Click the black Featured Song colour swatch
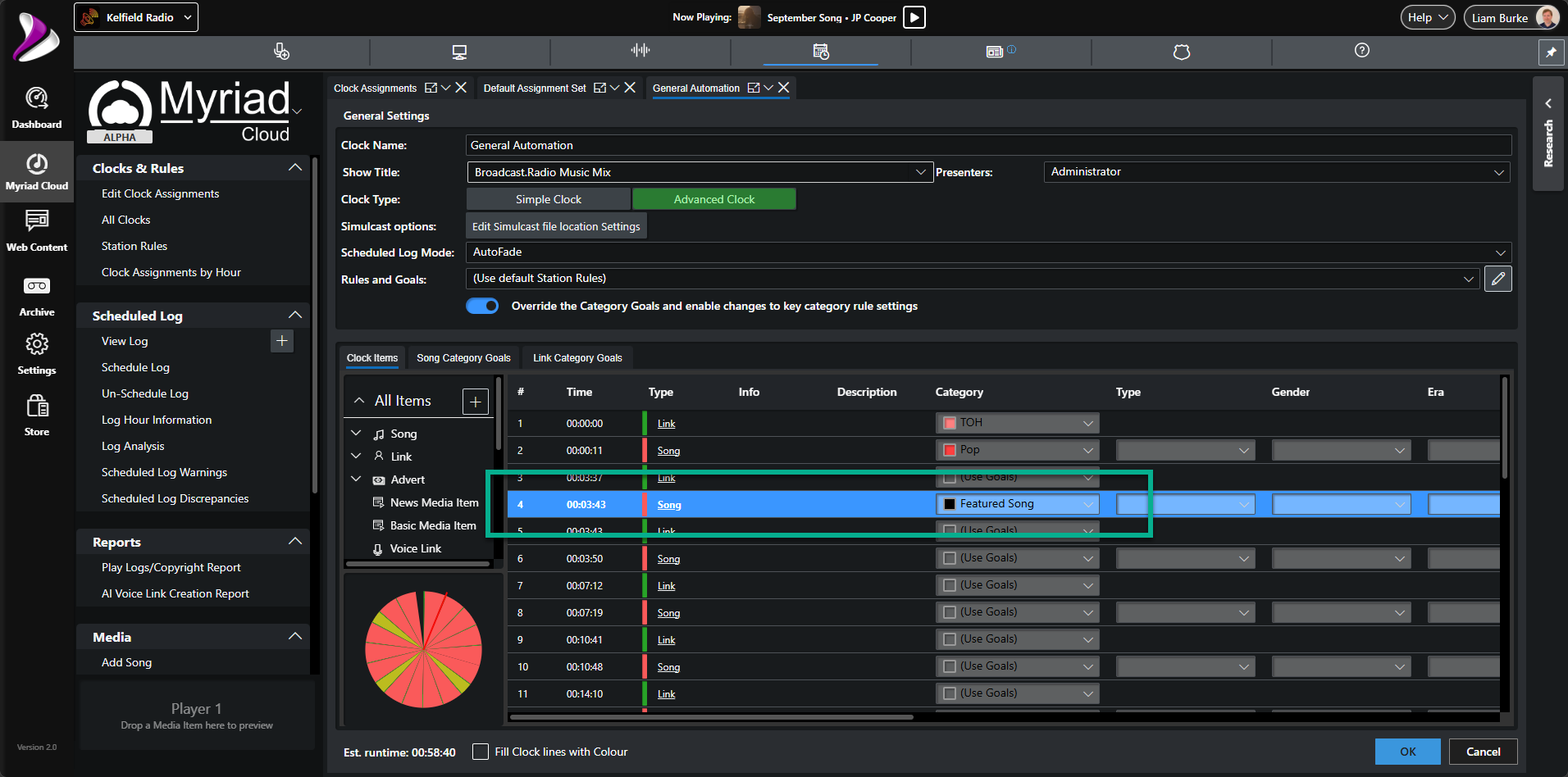 (x=950, y=504)
